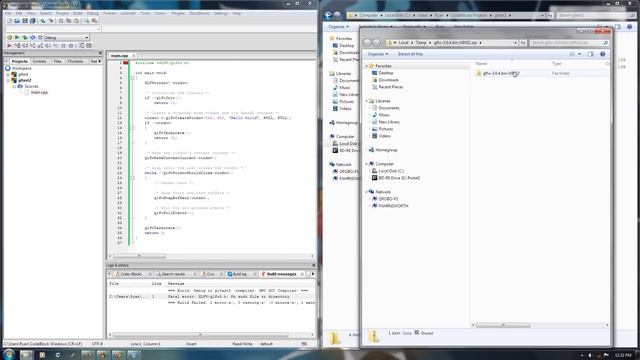Open the Build menu in Code::Blocks

click(78, 13)
